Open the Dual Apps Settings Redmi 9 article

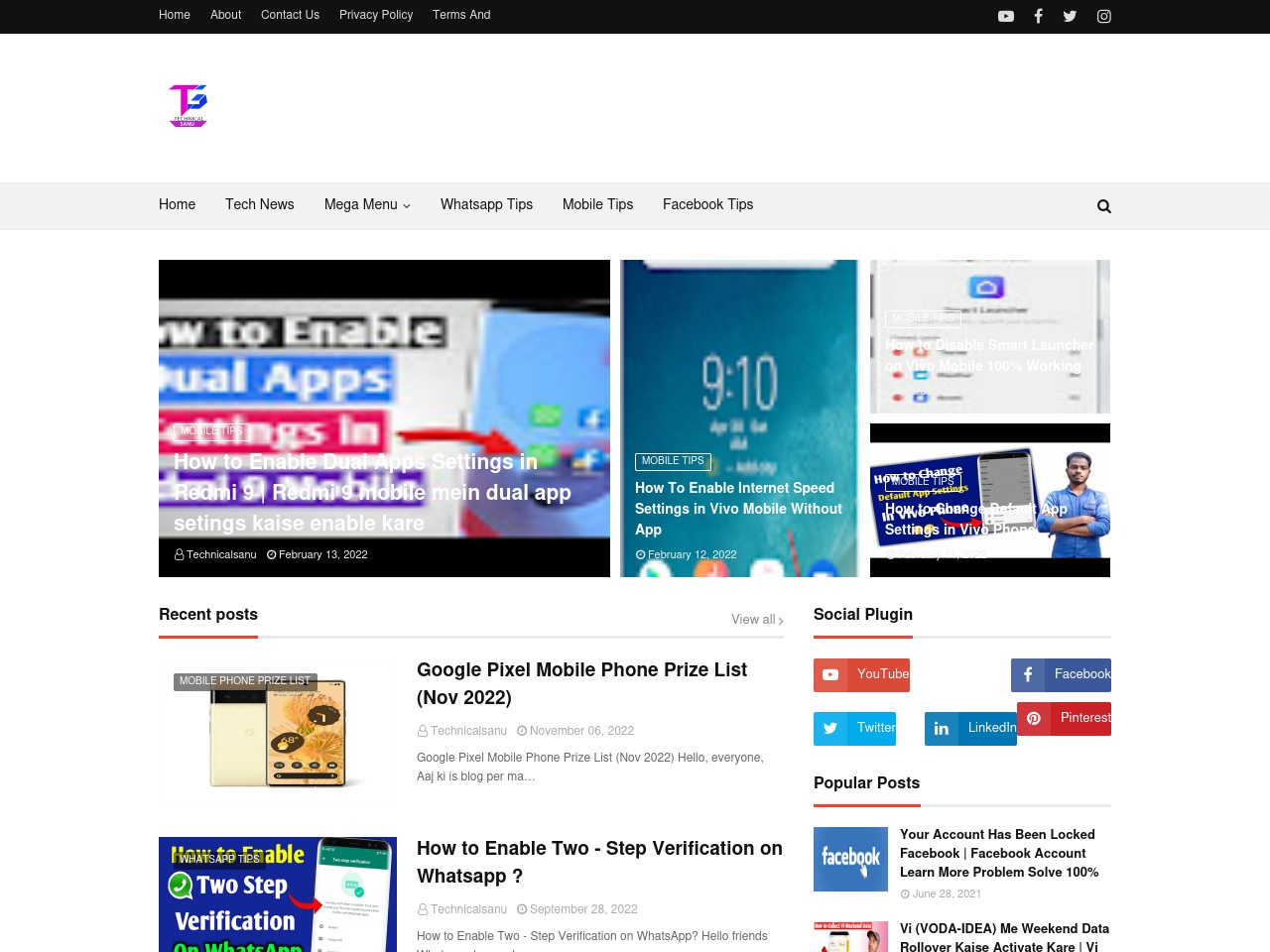[x=372, y=492]
